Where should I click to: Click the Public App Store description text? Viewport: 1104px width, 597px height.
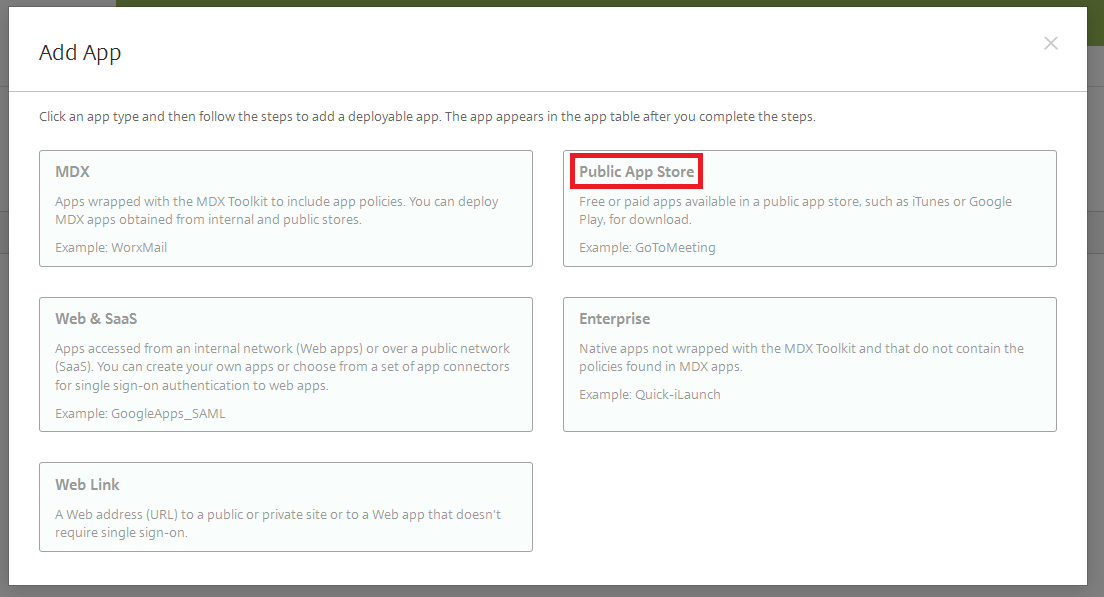[795, 210]
